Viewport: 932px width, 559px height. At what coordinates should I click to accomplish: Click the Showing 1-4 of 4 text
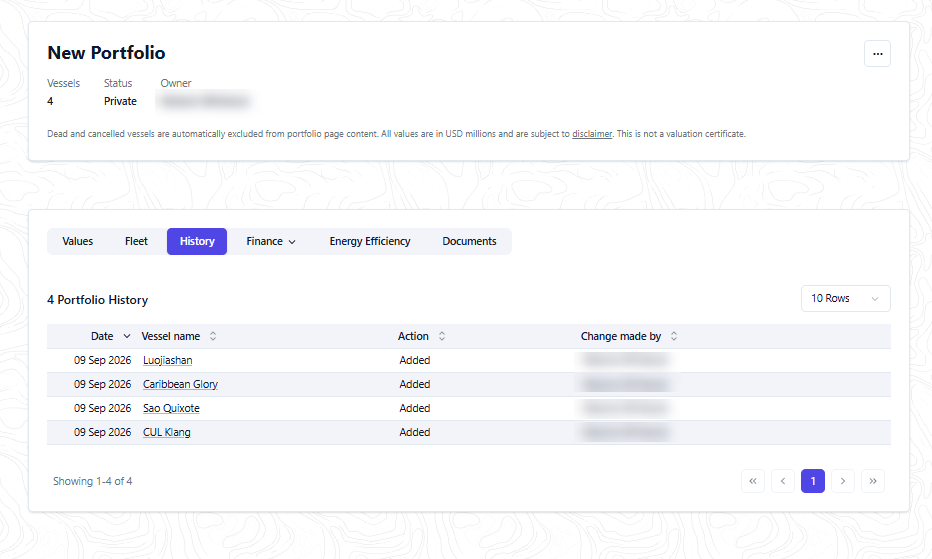click(x=93, y=481)
